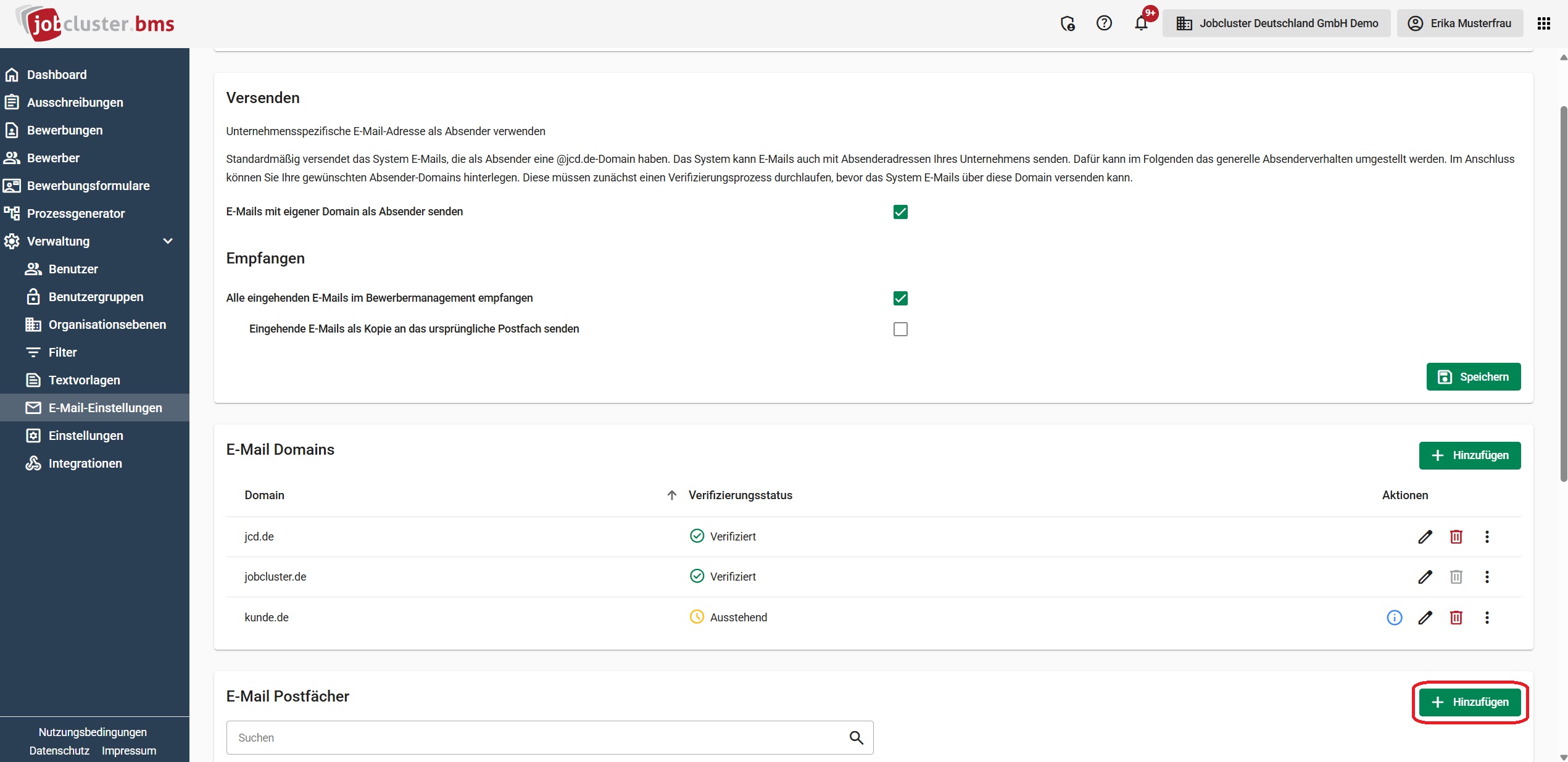Show info for the kunde.de domain
The image size is (1568, 762).
click(x=1394, y=618)
